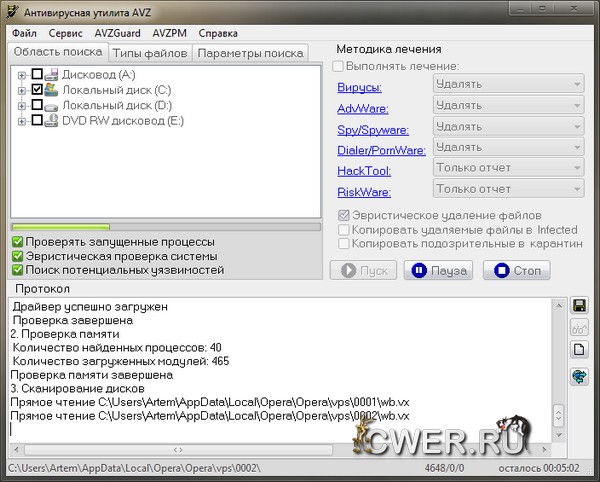
Task: Expand the Локальный диск (D:) tree node
Action: (x=22, y=105)
